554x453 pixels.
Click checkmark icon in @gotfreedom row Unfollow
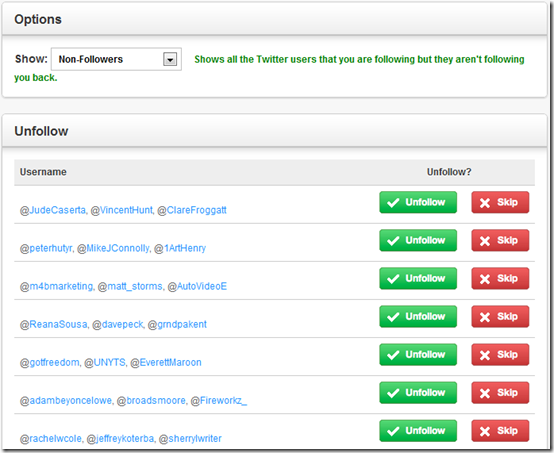393,355
